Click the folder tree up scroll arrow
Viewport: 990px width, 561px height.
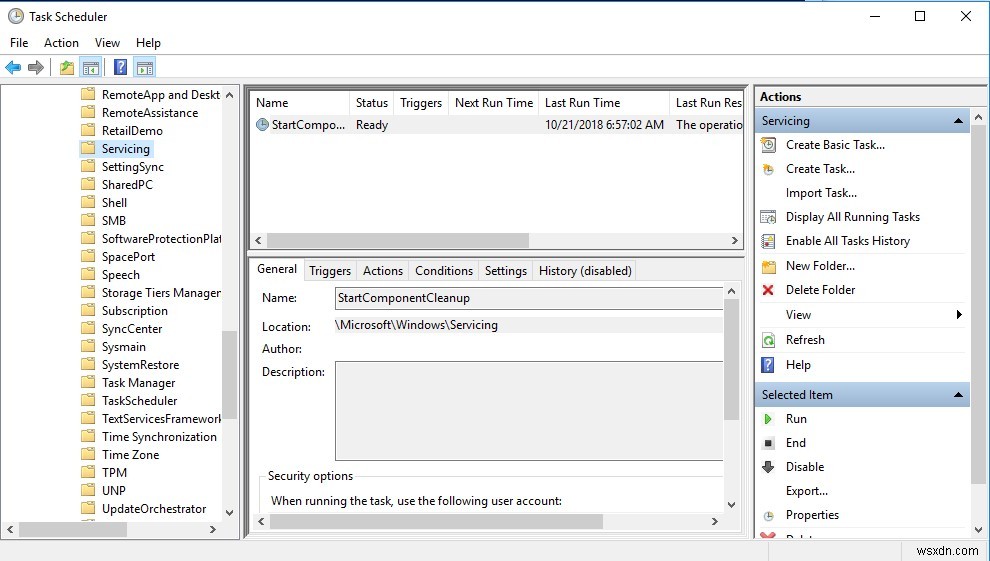click(229, 95)
